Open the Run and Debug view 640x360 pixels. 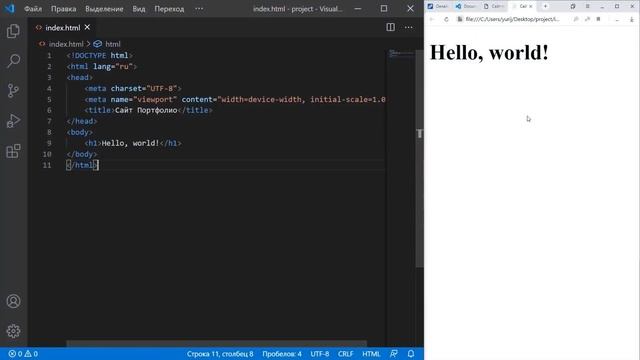click(13, 121)
